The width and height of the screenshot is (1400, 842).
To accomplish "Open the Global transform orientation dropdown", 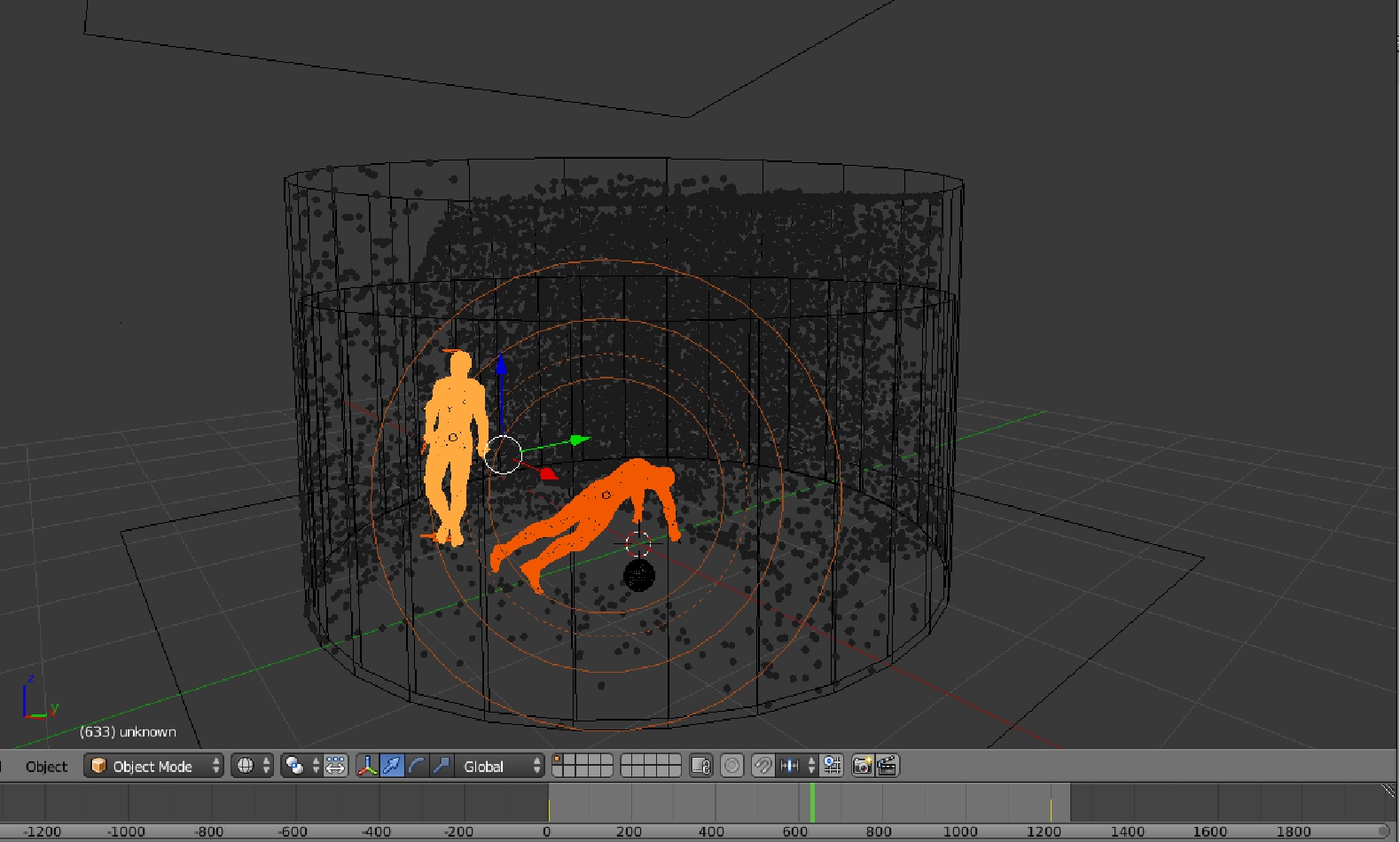I will tap(499, 766).
